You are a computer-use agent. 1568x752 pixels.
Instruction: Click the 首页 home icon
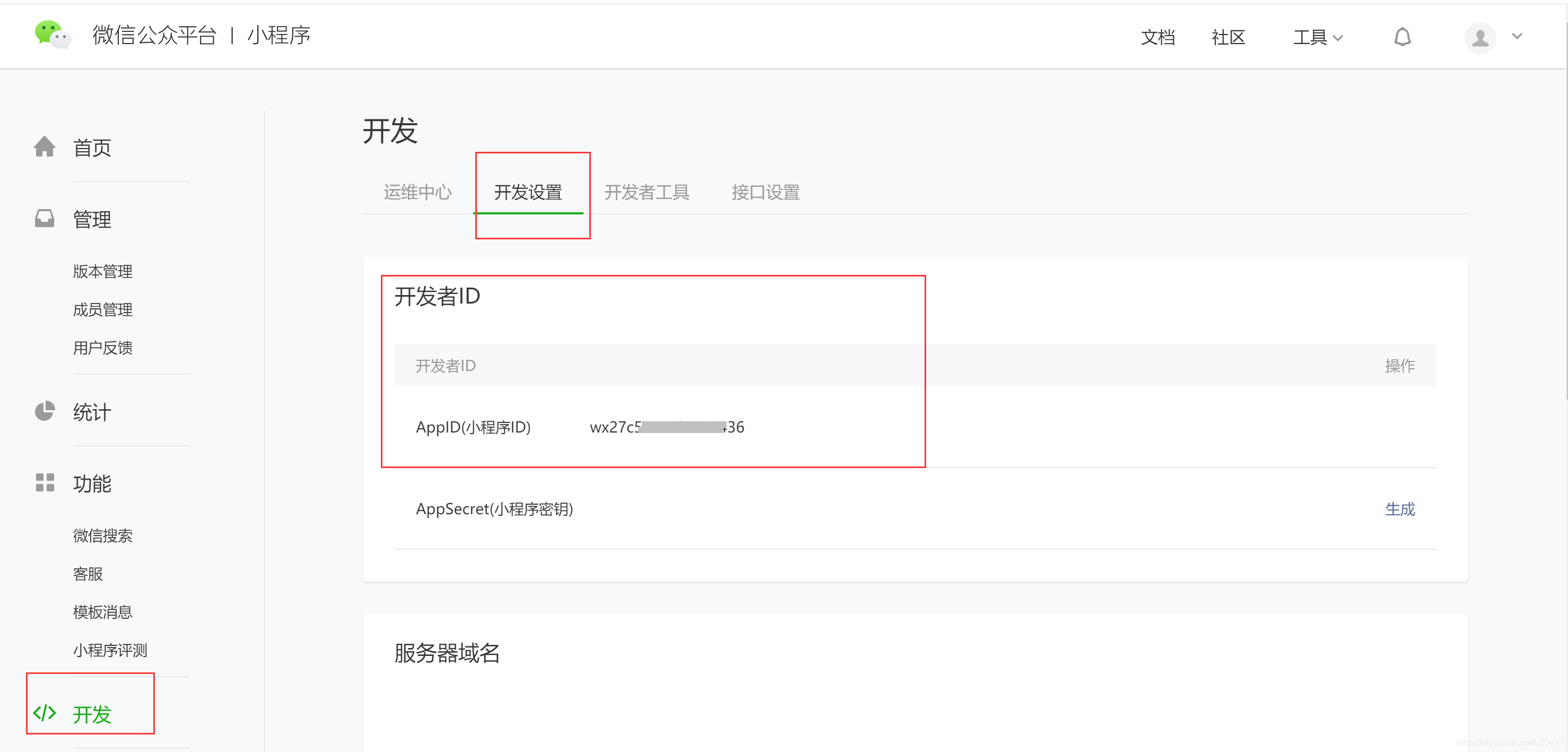point(45,147)
